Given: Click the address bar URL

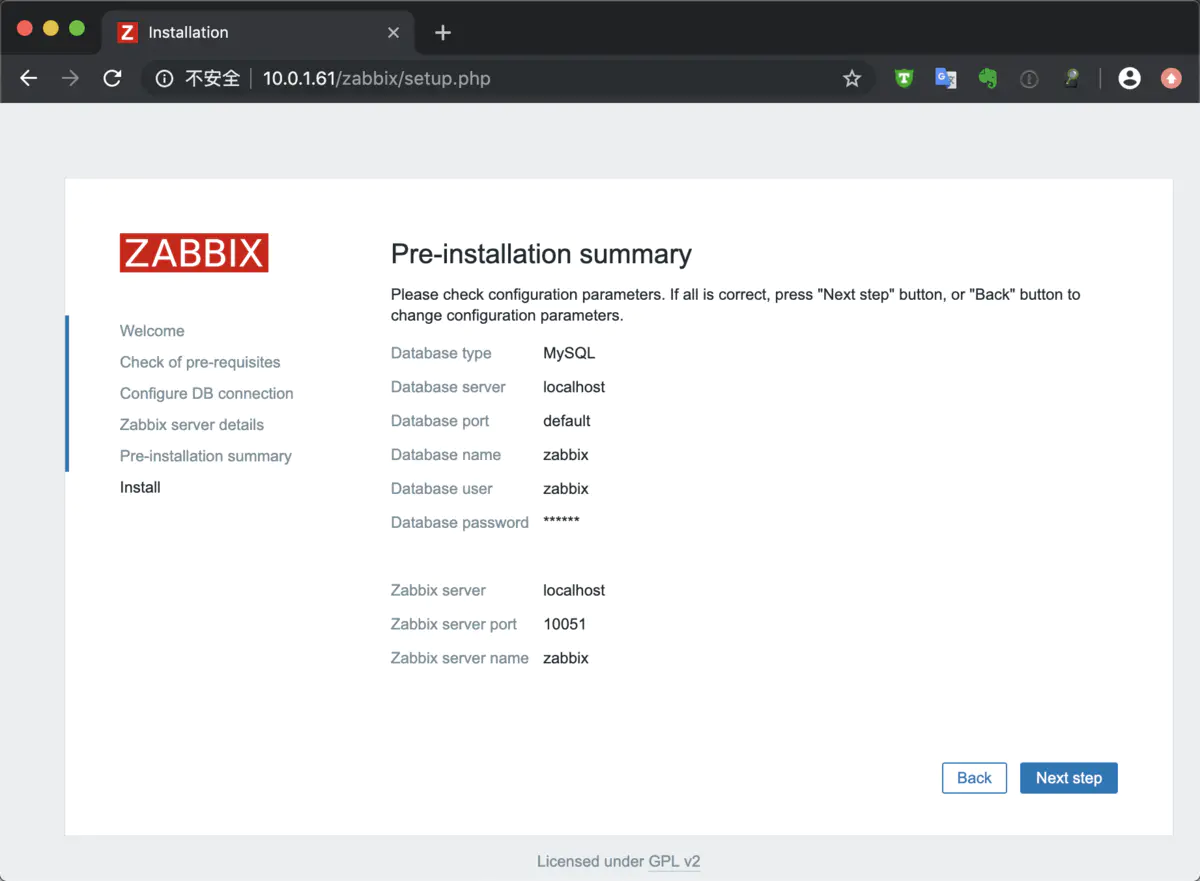Looking at the screenshot, I should click(x=376, y=78).
